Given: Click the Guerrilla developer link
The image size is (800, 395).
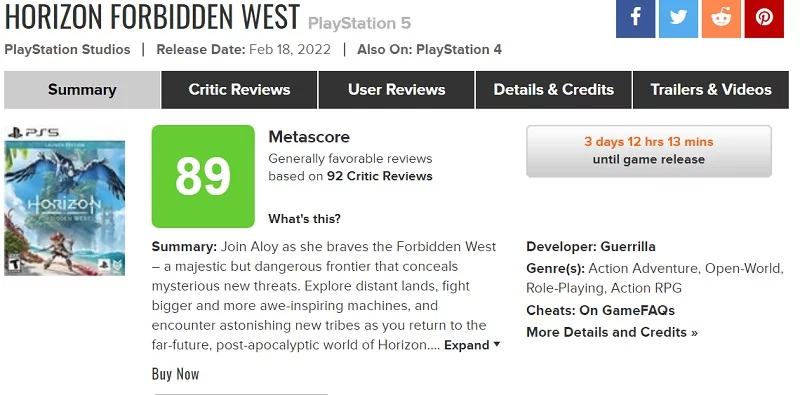Looking at the screenshot, I should [x=628, y=246].
